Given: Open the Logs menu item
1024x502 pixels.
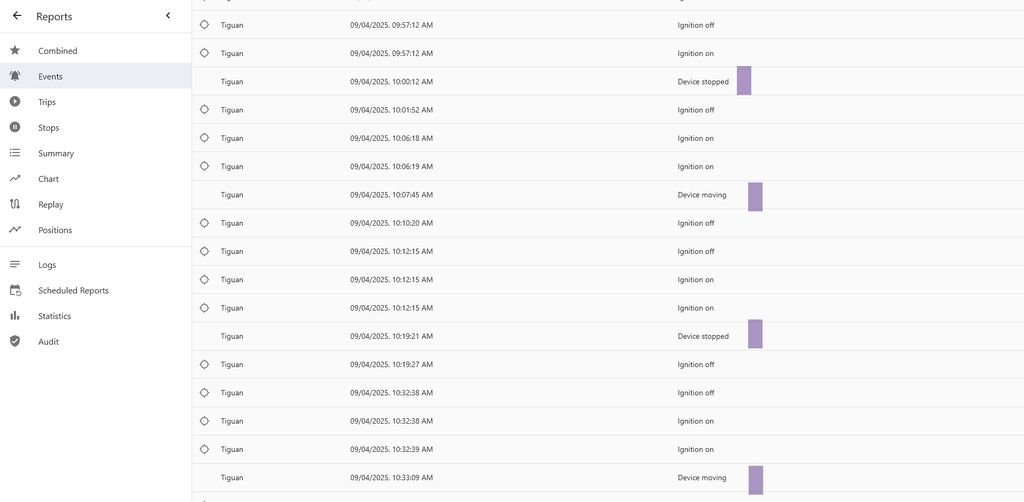Looking at the screenshot, I should click(x=47, y=265).
